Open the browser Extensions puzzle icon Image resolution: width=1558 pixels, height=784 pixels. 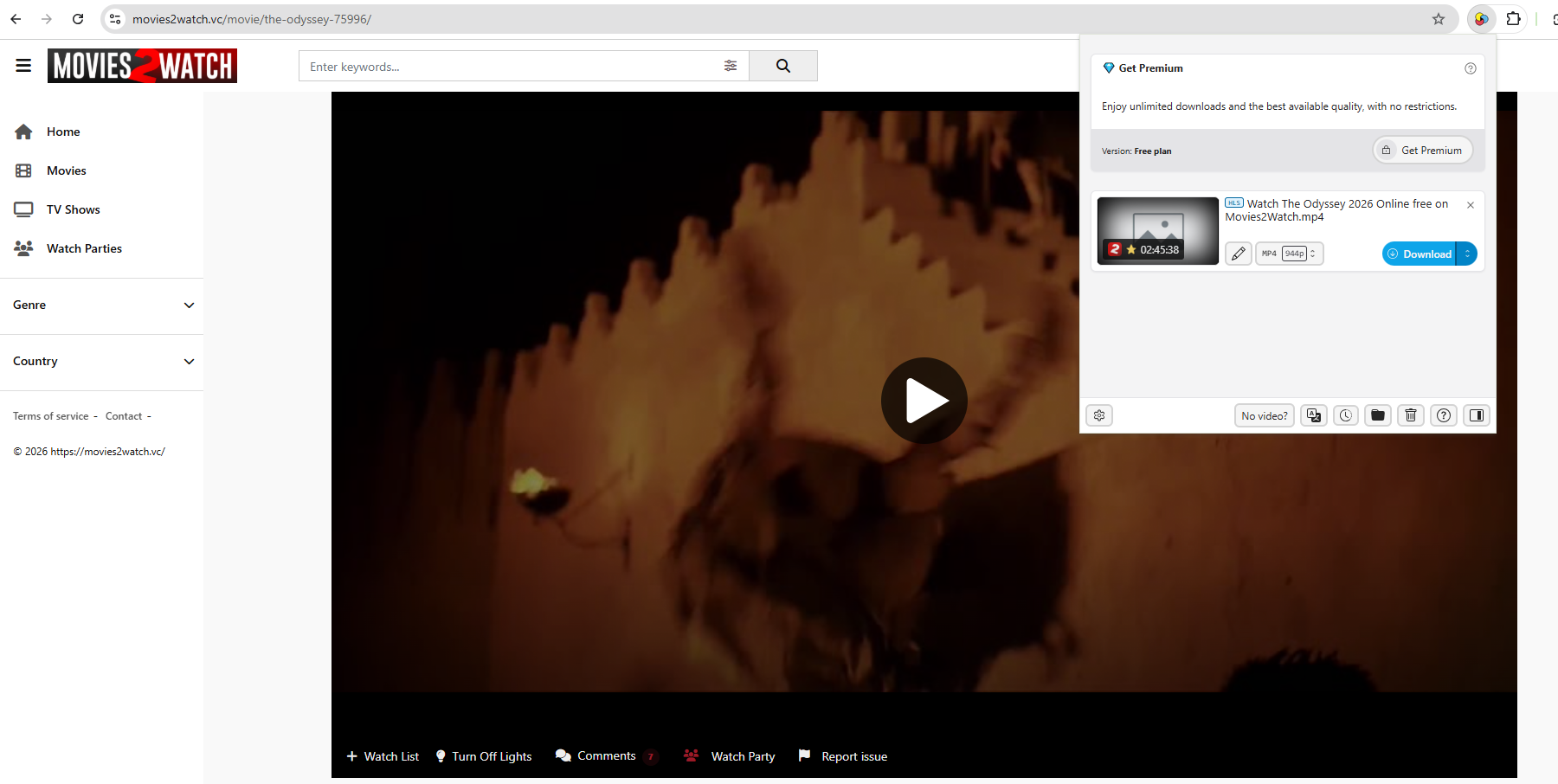[x=1514, y=19]
